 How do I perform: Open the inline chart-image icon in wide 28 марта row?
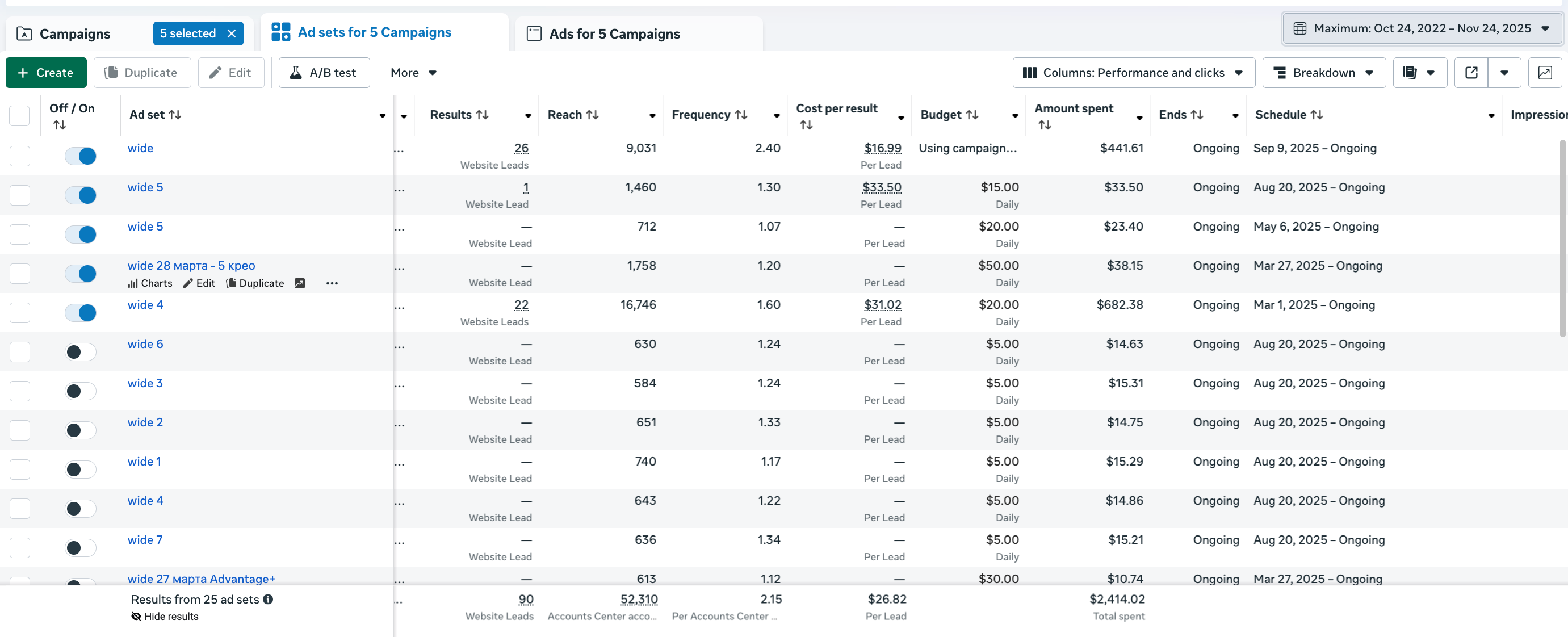300,283
